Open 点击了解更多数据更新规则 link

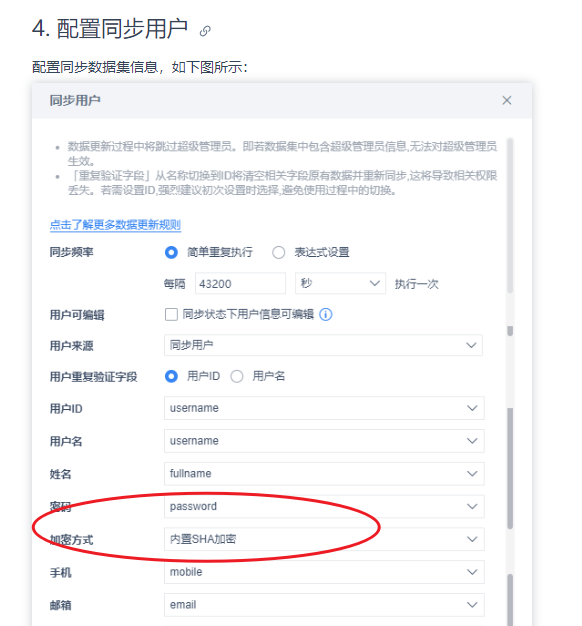115,225
